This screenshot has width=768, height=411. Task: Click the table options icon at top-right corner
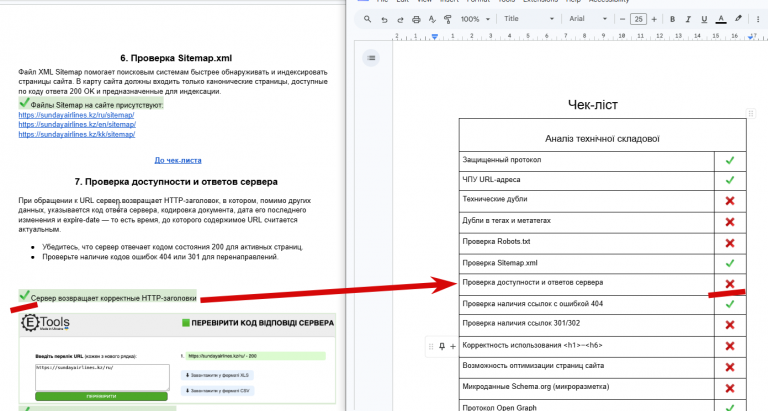tap(750, 114)
